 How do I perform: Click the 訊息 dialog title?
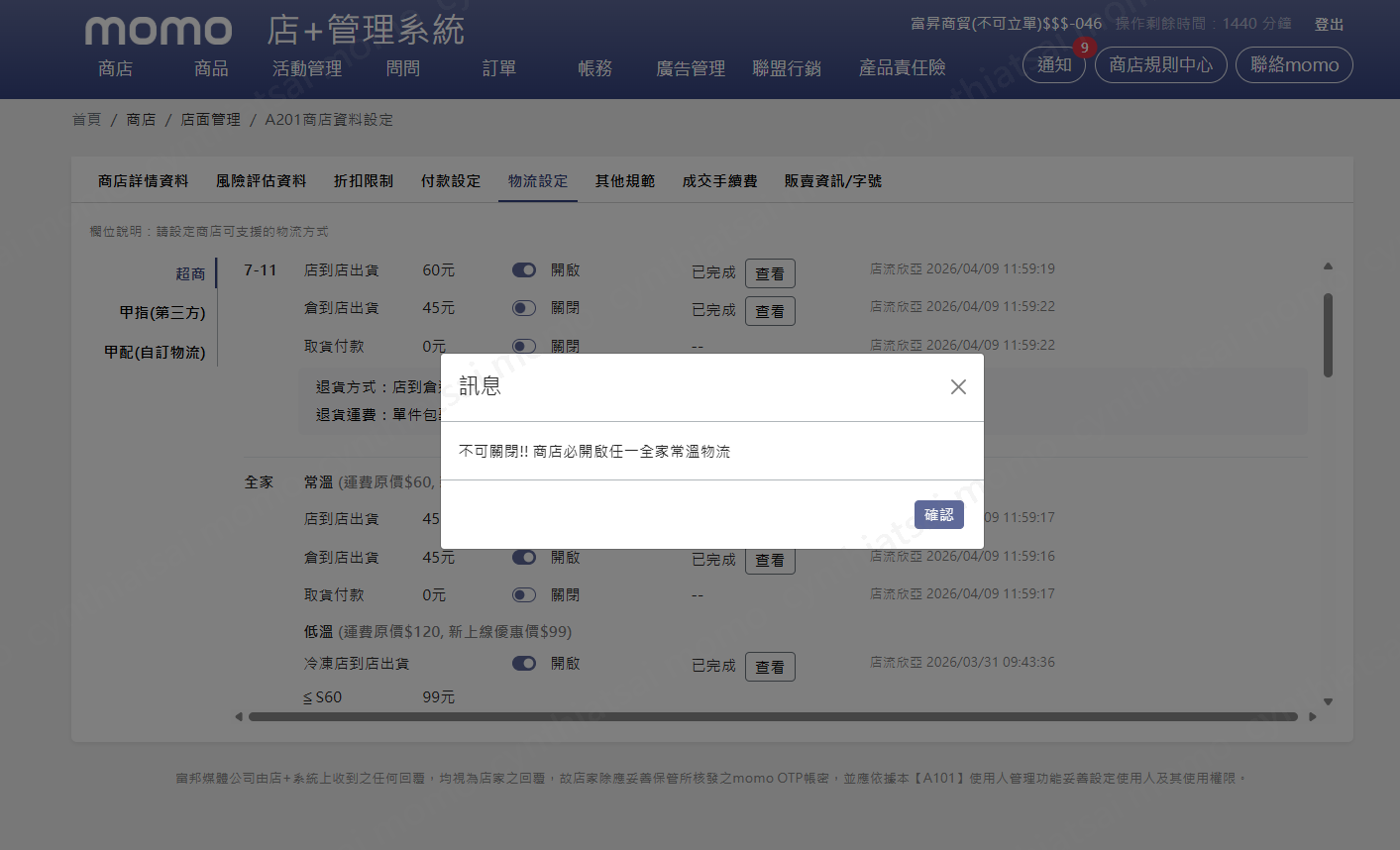click(x=481, y=386)
